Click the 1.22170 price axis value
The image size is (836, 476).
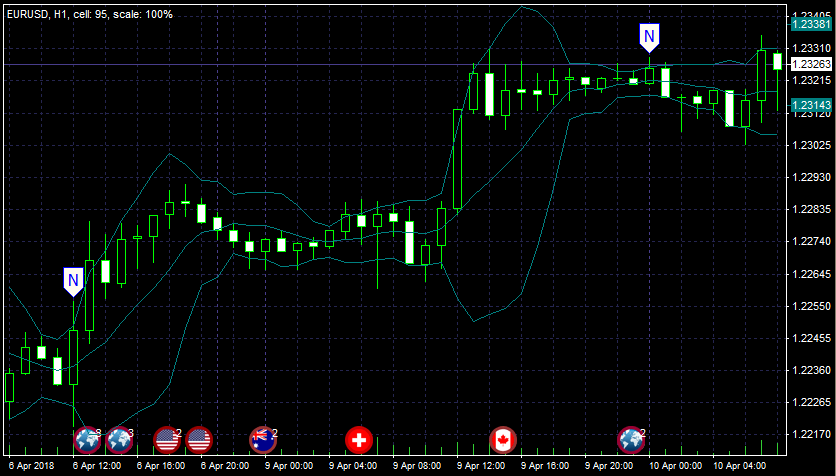pyautogui.click(x=811, y=435)
